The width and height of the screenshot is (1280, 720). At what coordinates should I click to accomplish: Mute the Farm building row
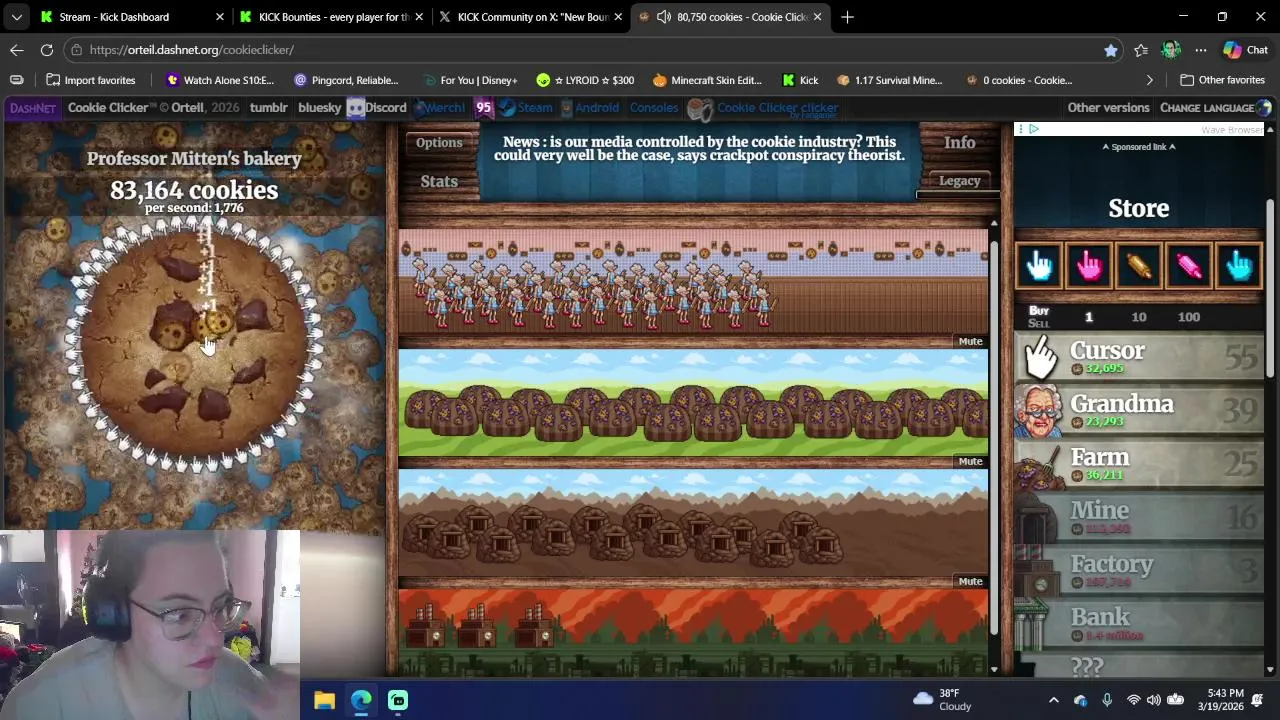coord(970,461)
